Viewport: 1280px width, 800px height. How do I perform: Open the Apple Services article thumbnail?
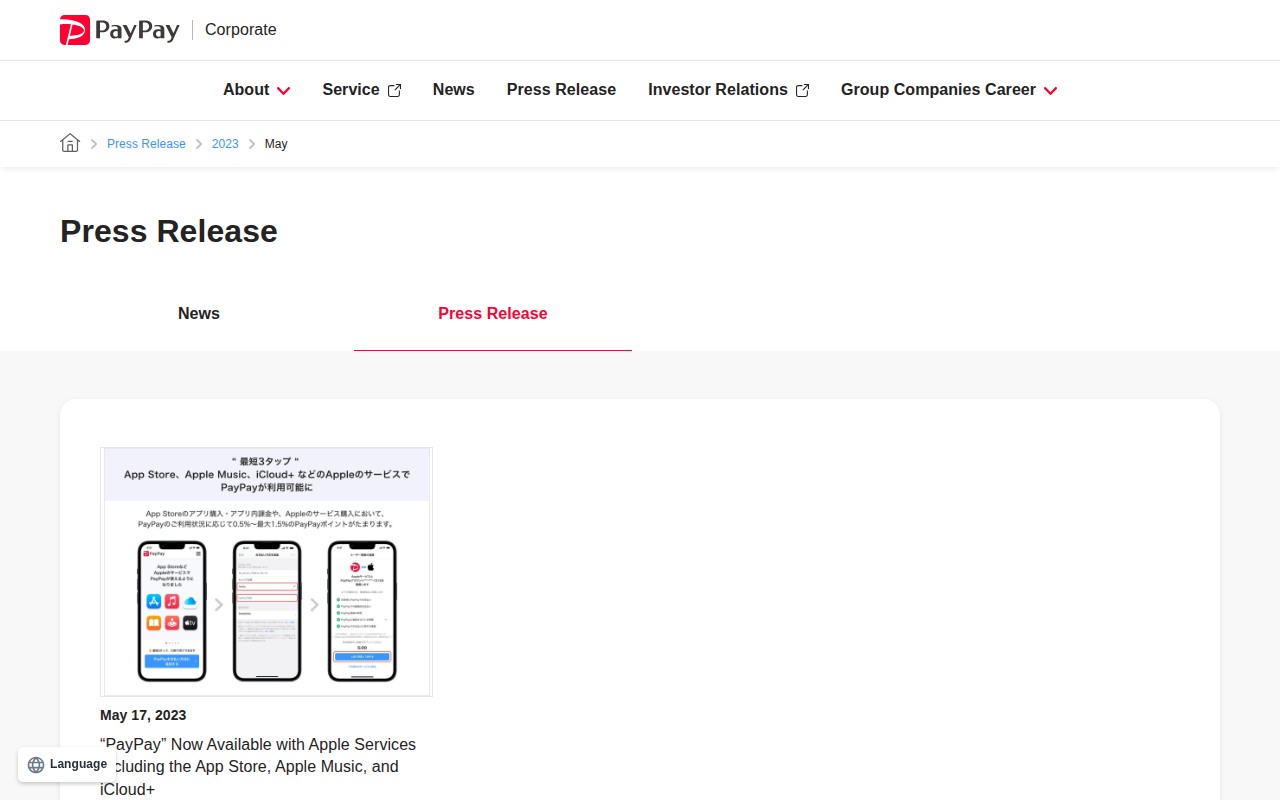[x=266, y=572]
